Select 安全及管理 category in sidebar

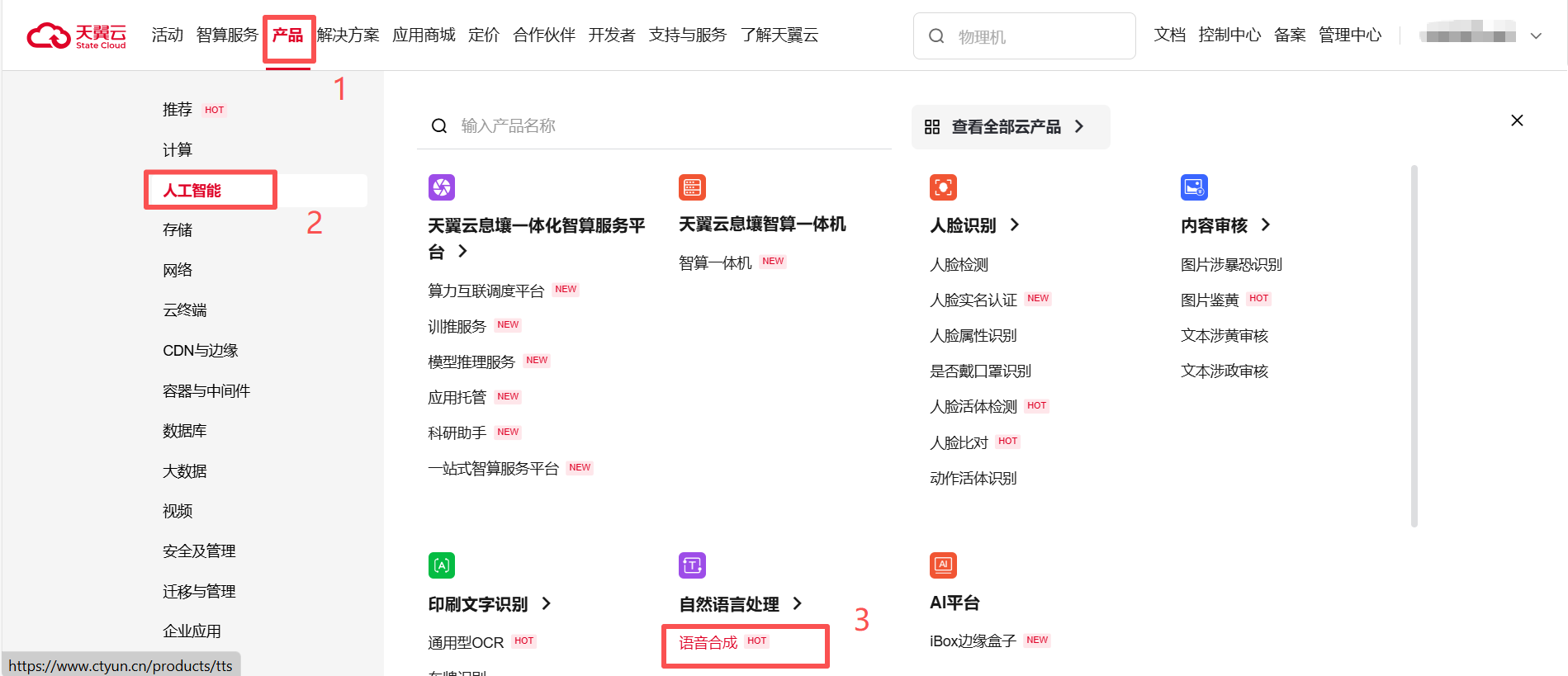[x=199, y=551]
